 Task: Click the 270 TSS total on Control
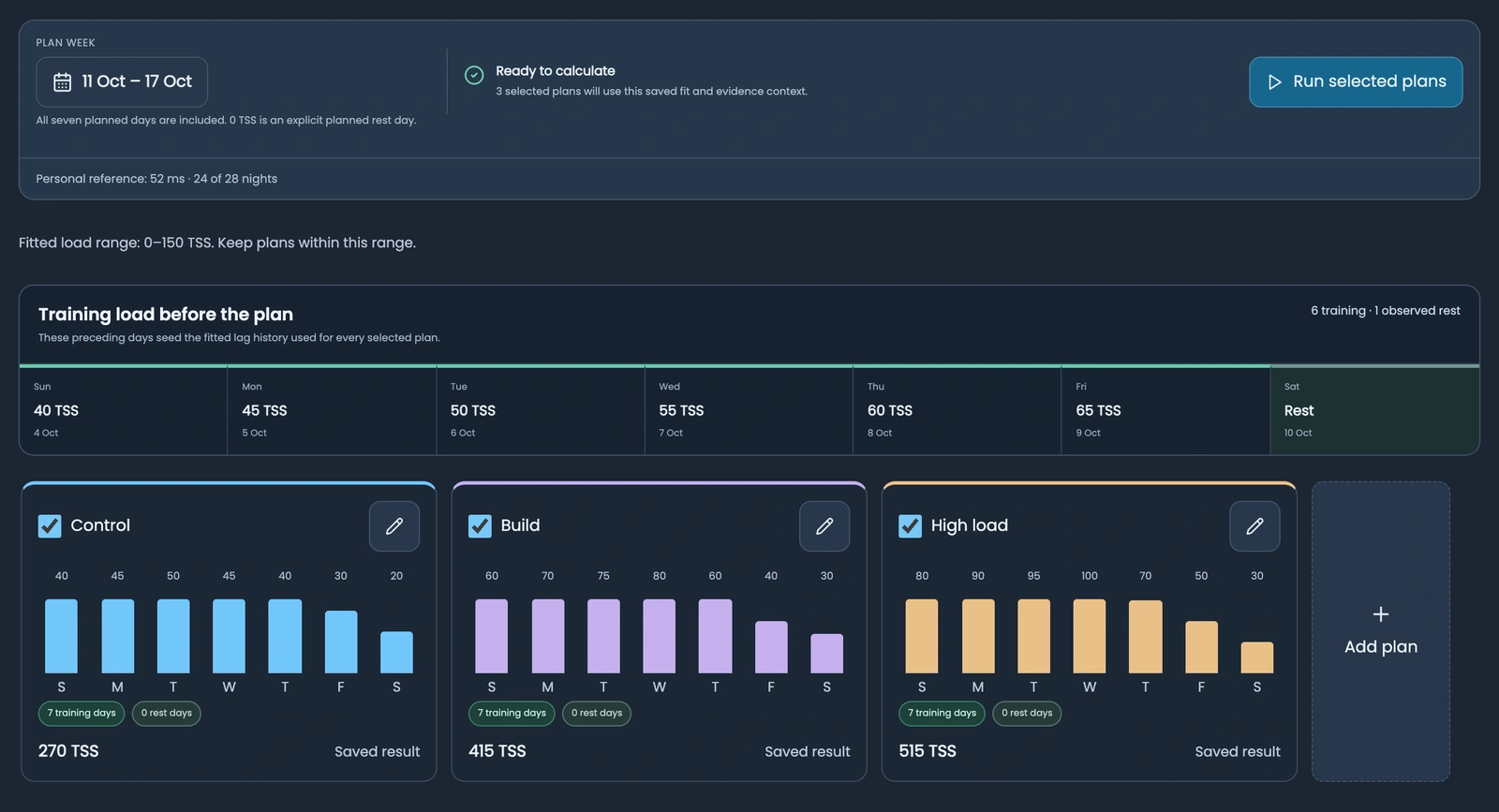pos(68,751)
